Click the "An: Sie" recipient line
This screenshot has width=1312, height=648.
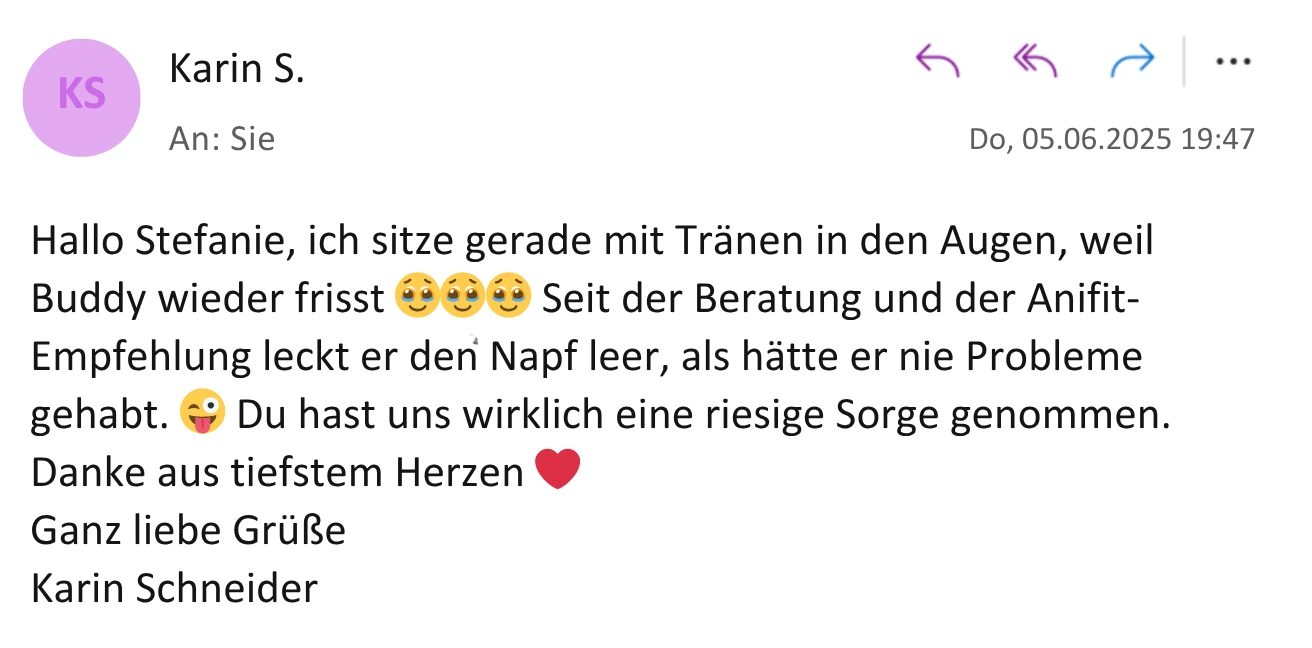pos(222,139)
